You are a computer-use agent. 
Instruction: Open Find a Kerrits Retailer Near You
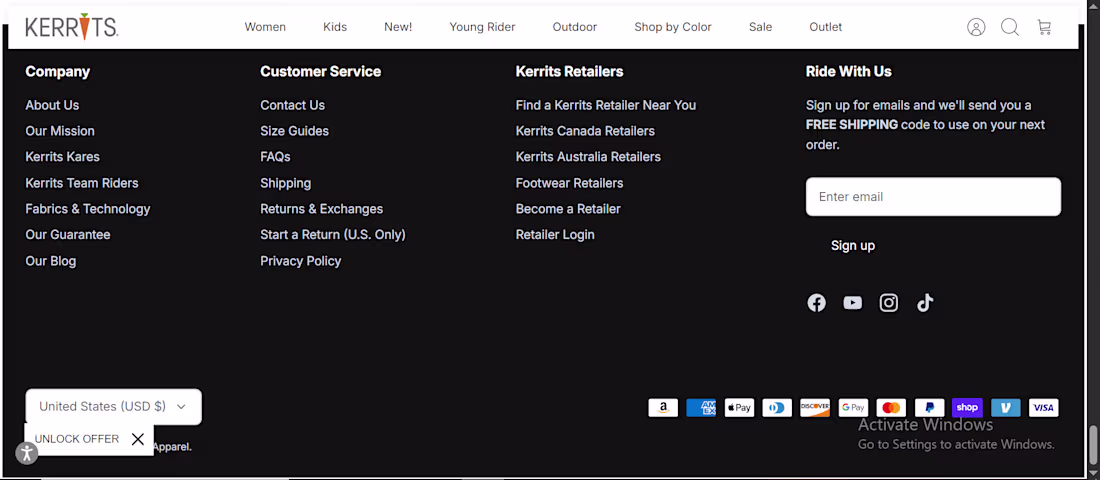606,105
